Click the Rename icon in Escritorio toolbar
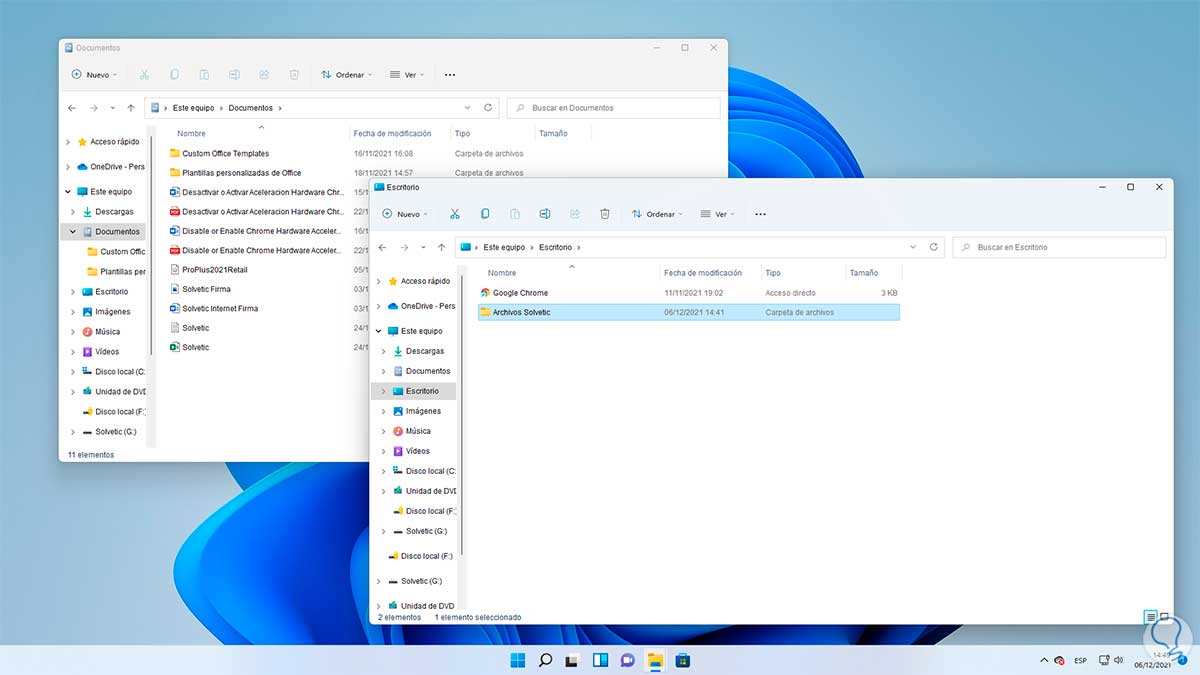Image resolution: width=1200 pixels, height=675 pixels. [545, 214]
